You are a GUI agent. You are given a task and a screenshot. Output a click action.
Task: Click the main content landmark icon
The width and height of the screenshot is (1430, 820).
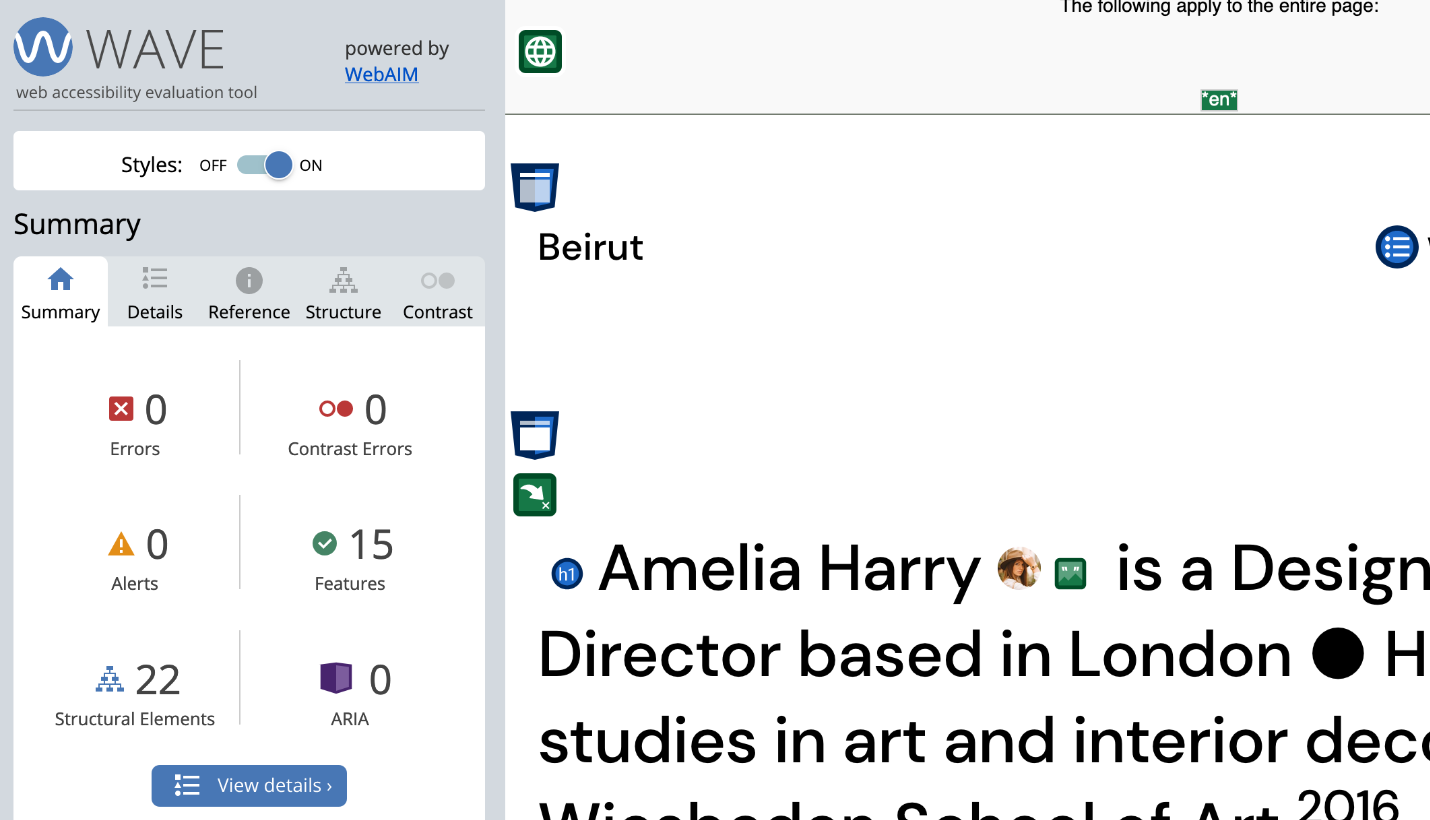coord(535,435)
